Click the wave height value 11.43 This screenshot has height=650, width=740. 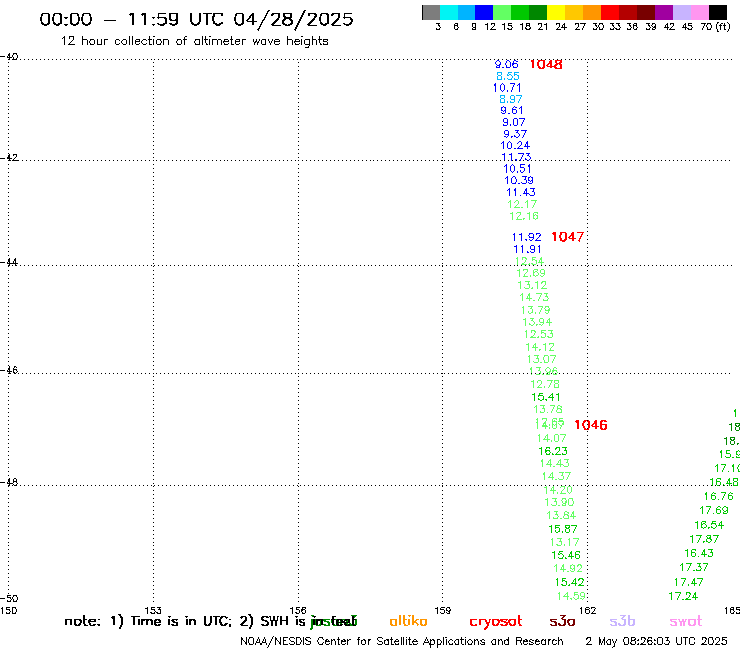[x=521, y=192]
